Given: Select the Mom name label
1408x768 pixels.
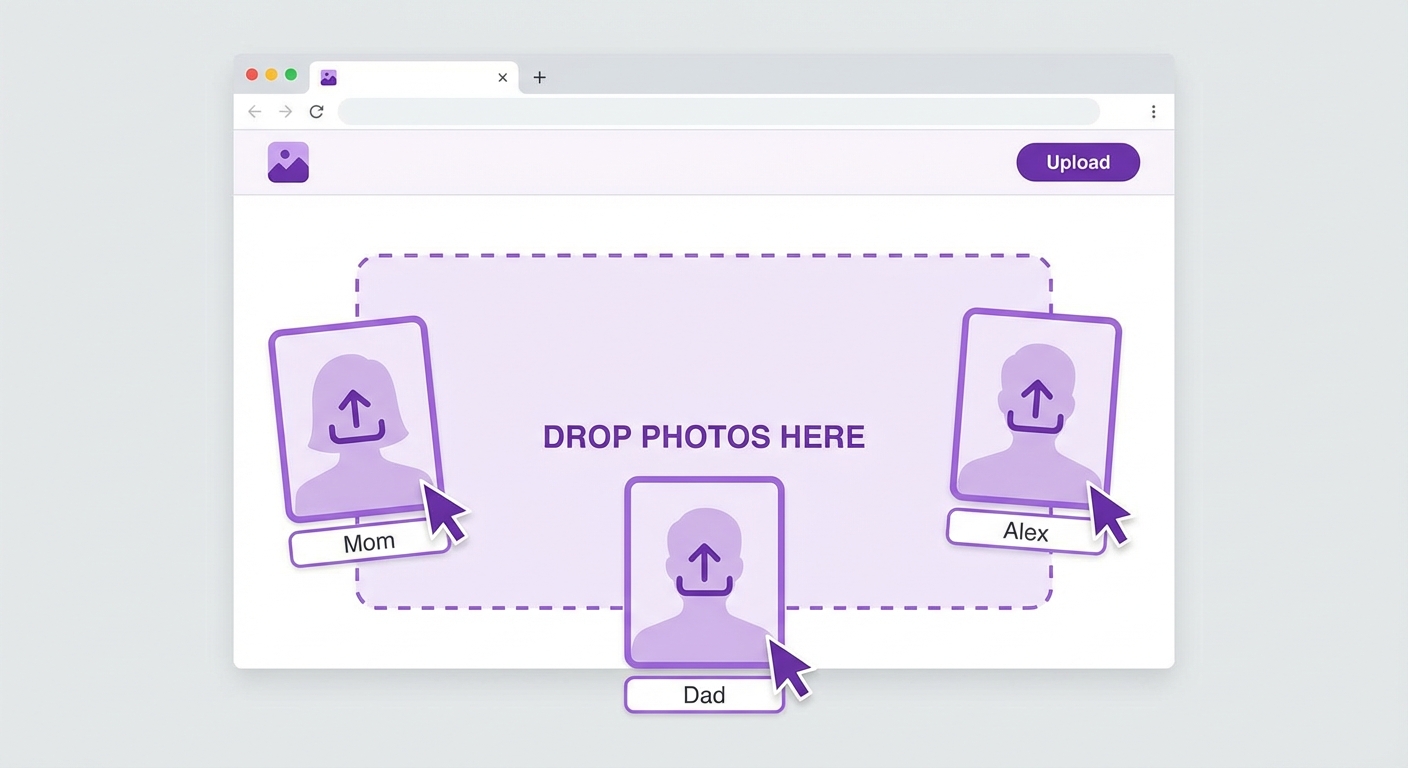Looking at the screenshot, I should pyautogui.click(x=369, y=543).
